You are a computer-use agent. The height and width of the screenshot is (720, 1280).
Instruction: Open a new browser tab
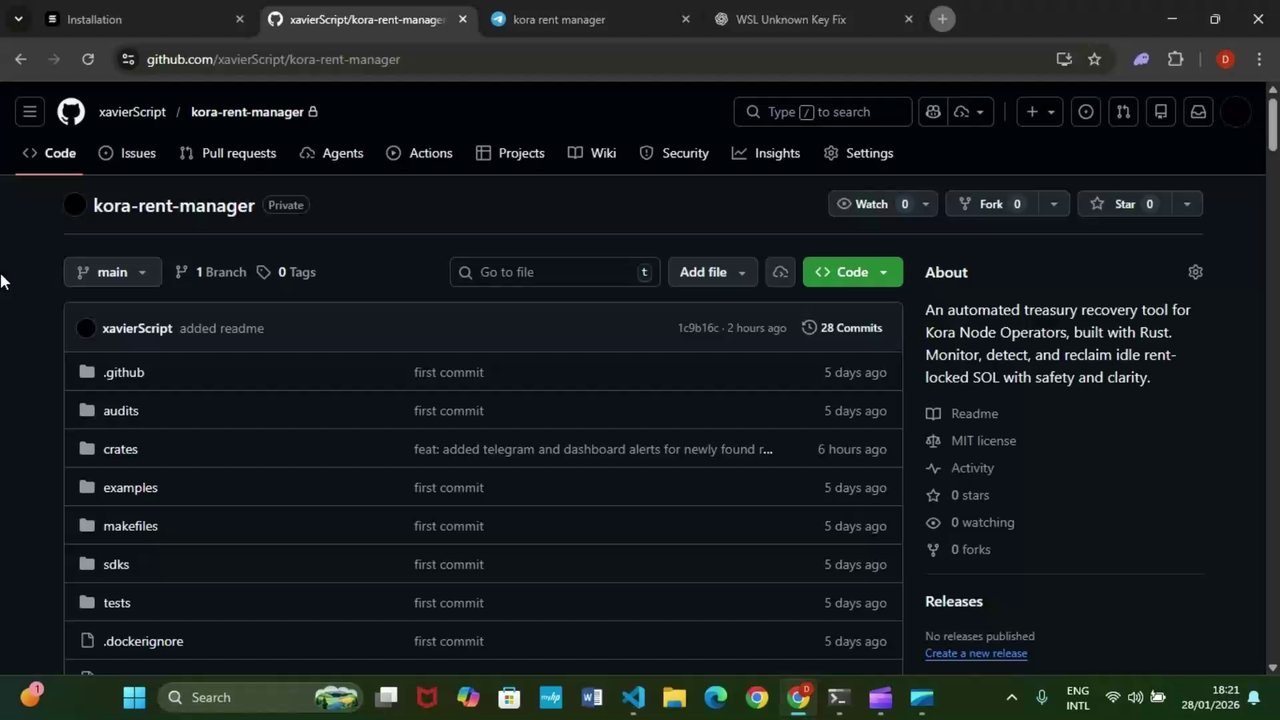[942, 19]
